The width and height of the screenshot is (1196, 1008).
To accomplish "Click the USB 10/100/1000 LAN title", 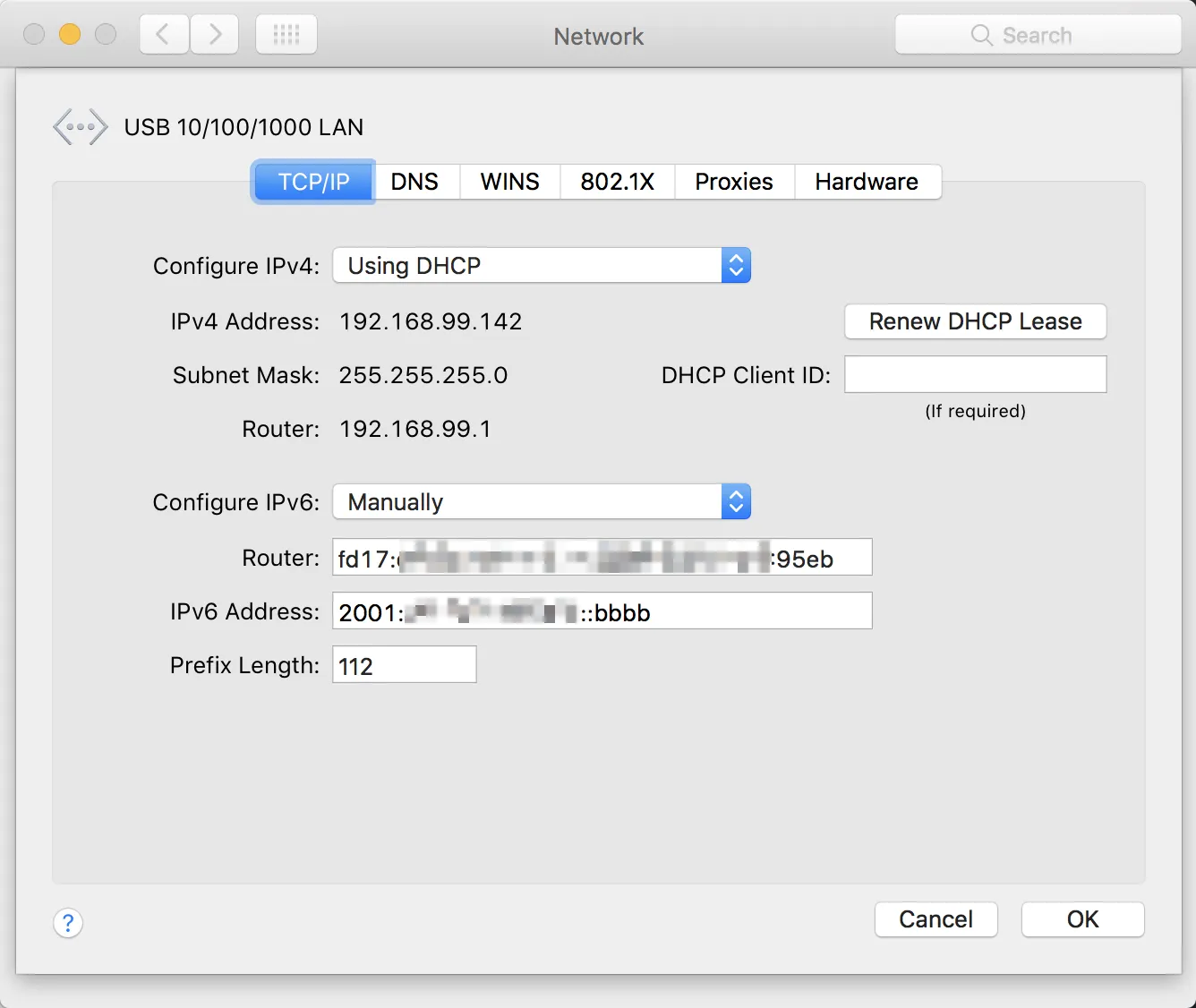I will tap(243, 127).
